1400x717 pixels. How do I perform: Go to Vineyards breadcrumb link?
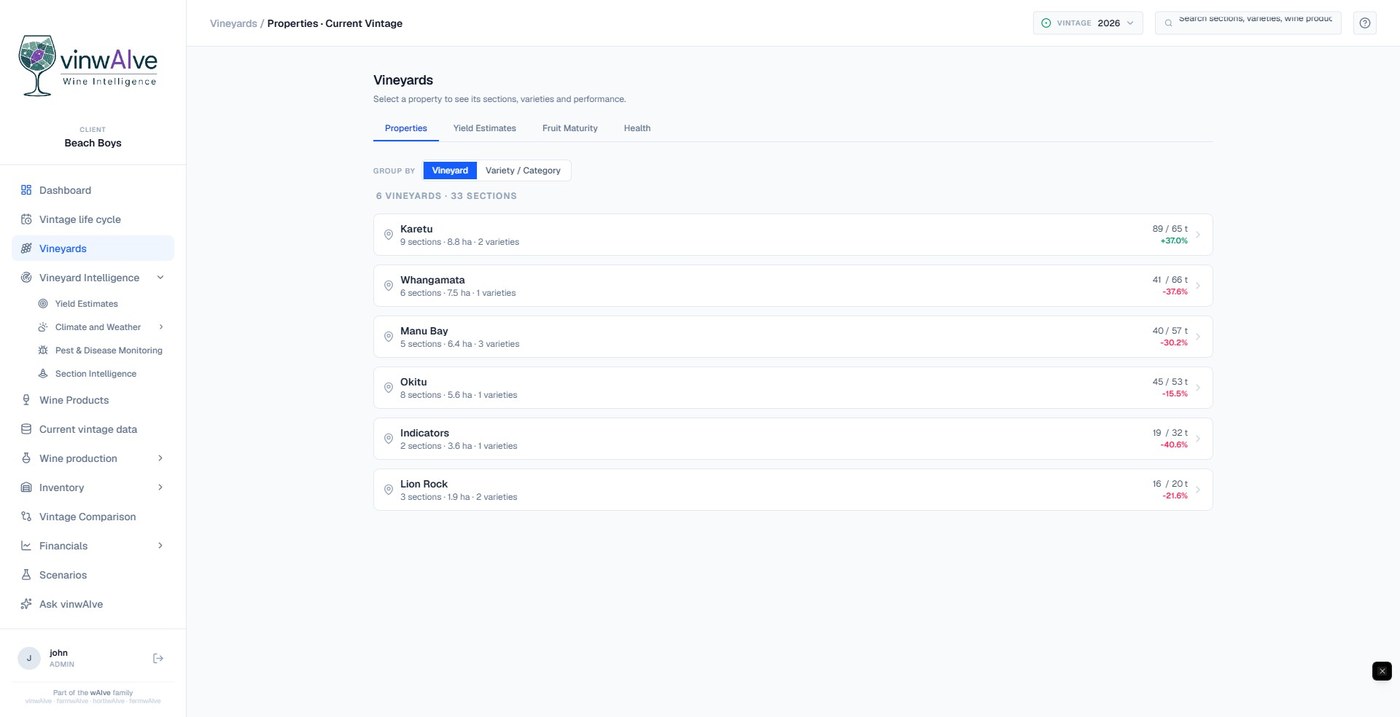[233, 23]
